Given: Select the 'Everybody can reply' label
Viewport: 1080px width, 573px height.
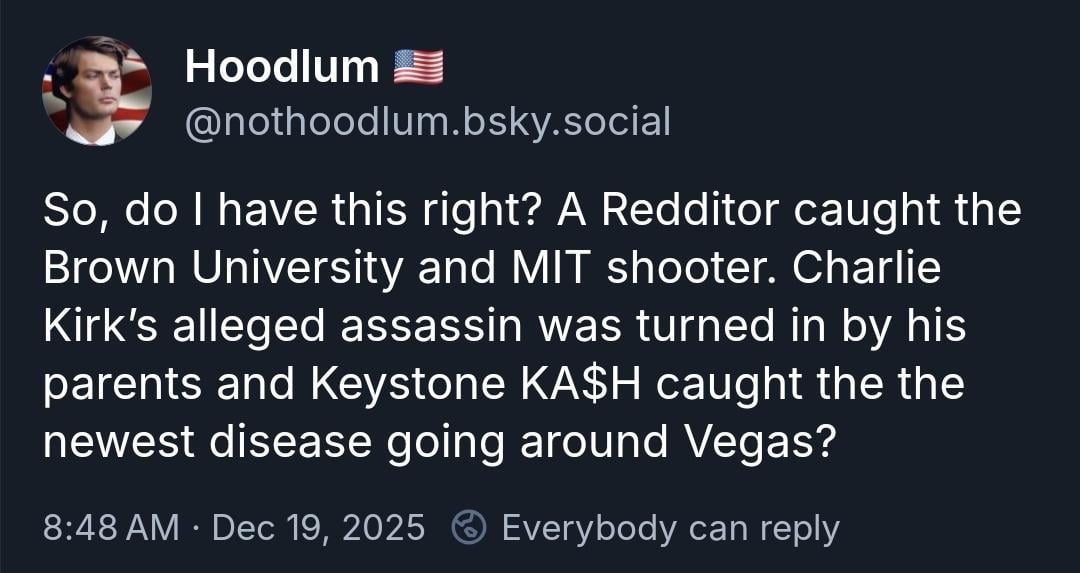Looking at the screenshot, I should click(x=670, y=527).
